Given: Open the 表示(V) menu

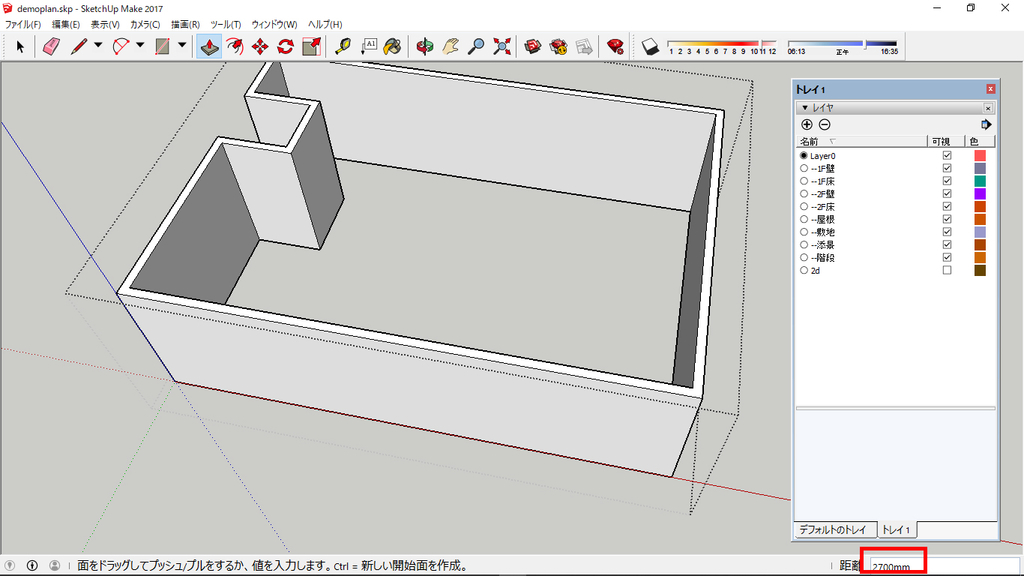Looking at the screenshot, I should [104, 24].
